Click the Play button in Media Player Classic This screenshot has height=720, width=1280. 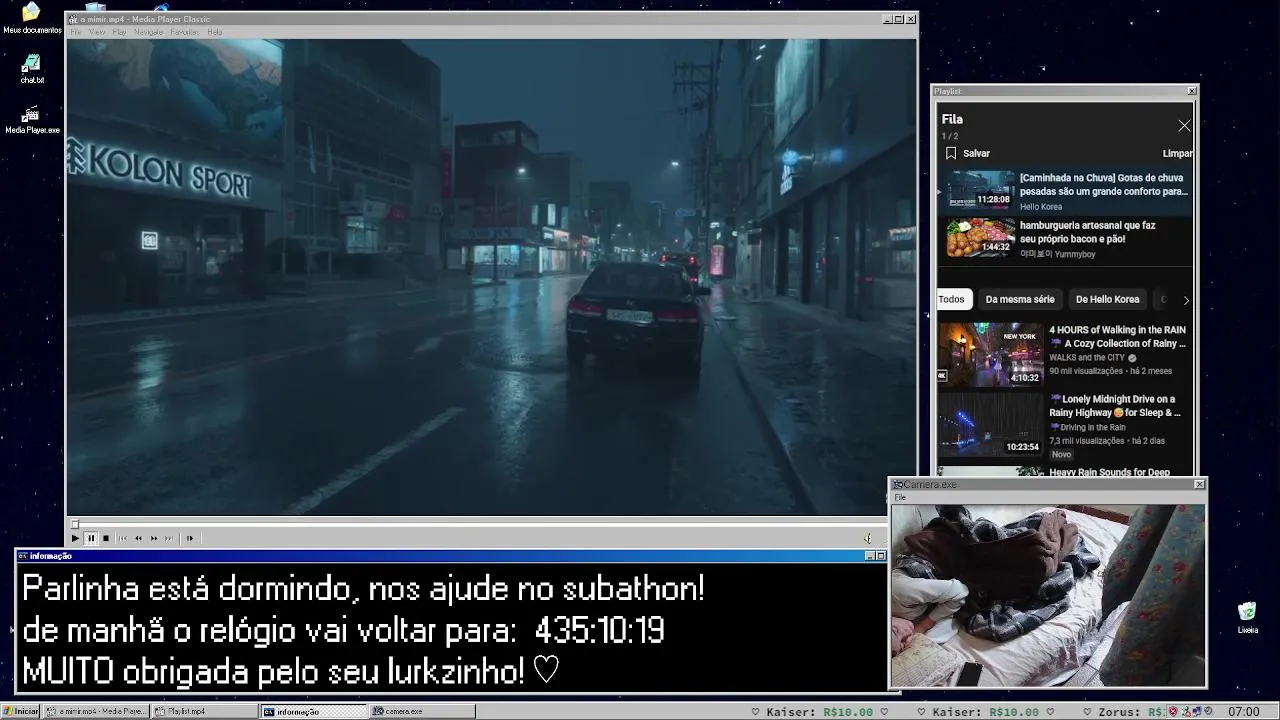pos(75,538)
